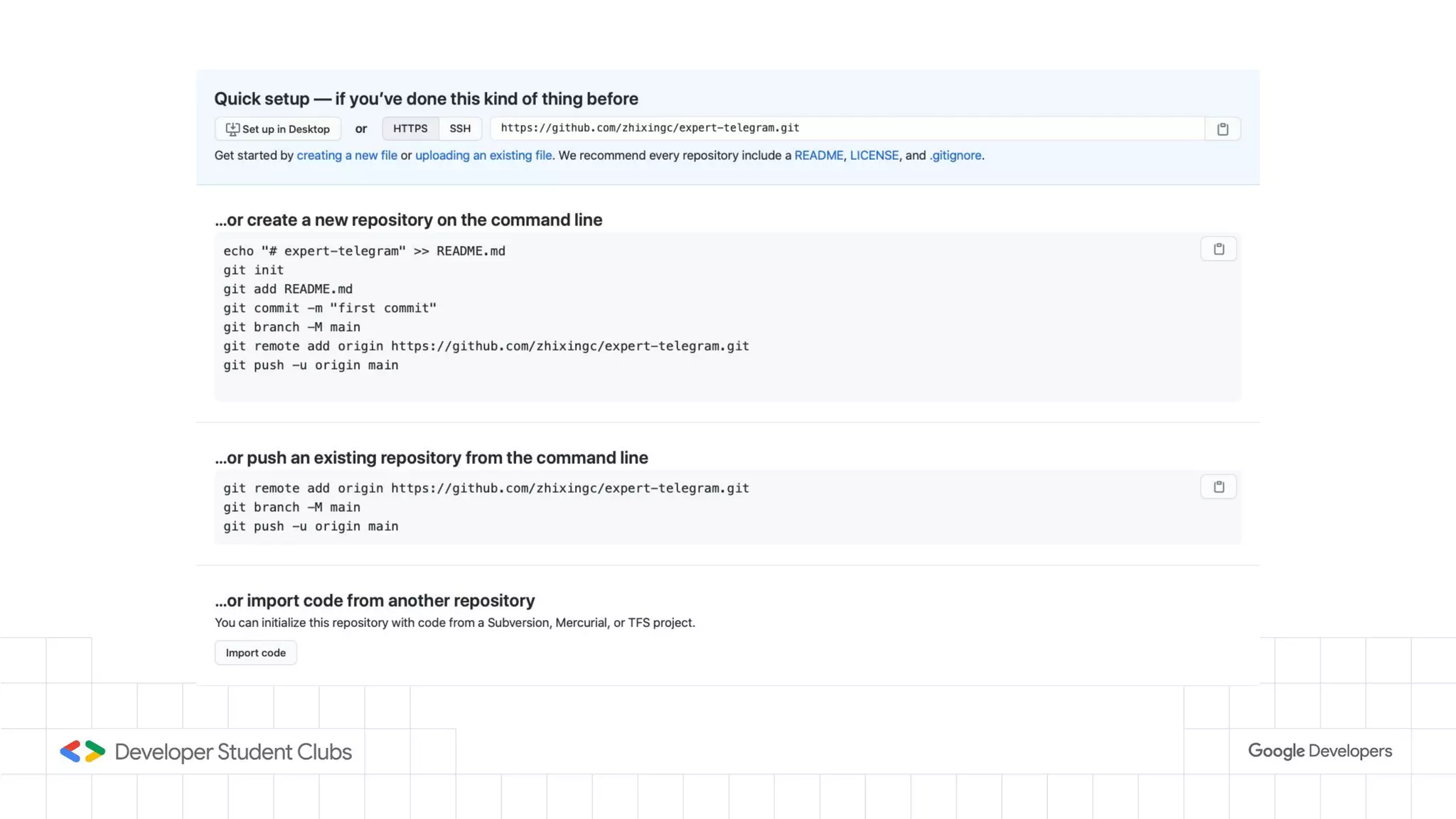Switch to SSH clone URL
The width and height of the screenshot is (1456, 819).
tap(460, 129)
